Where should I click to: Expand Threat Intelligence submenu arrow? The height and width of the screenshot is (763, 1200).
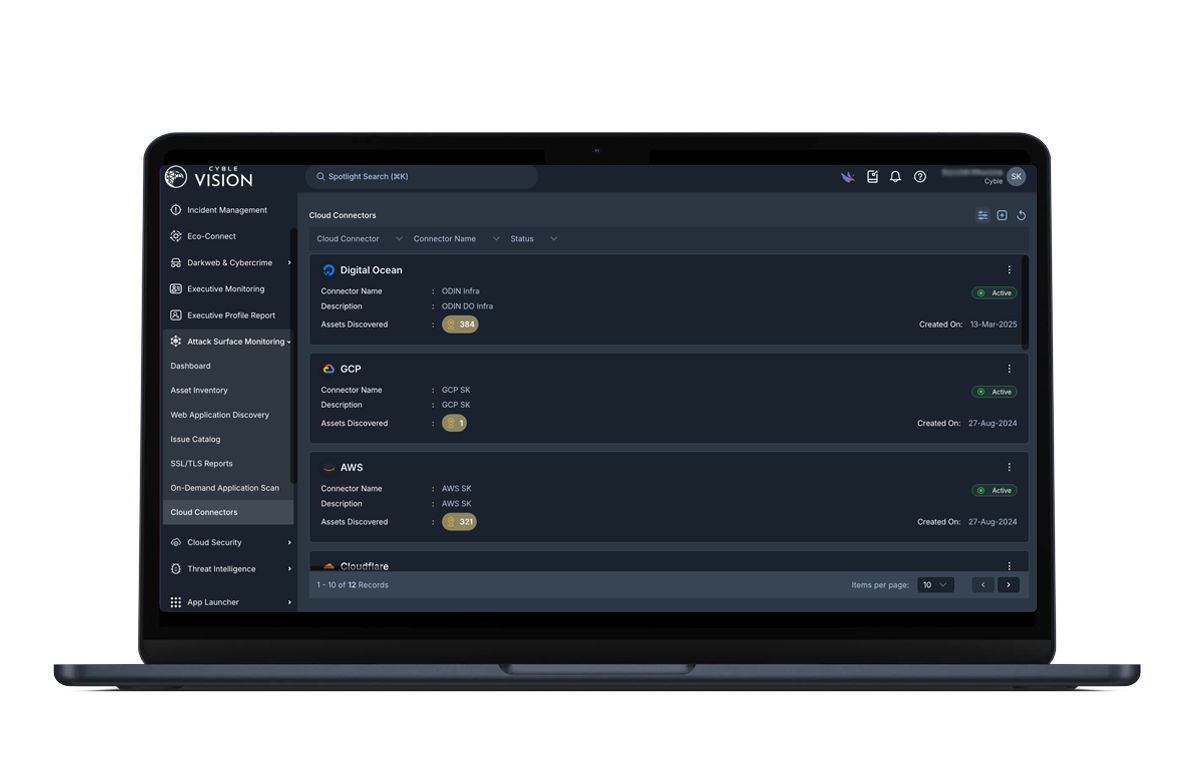pyautogui.click(x=289, y=569)
